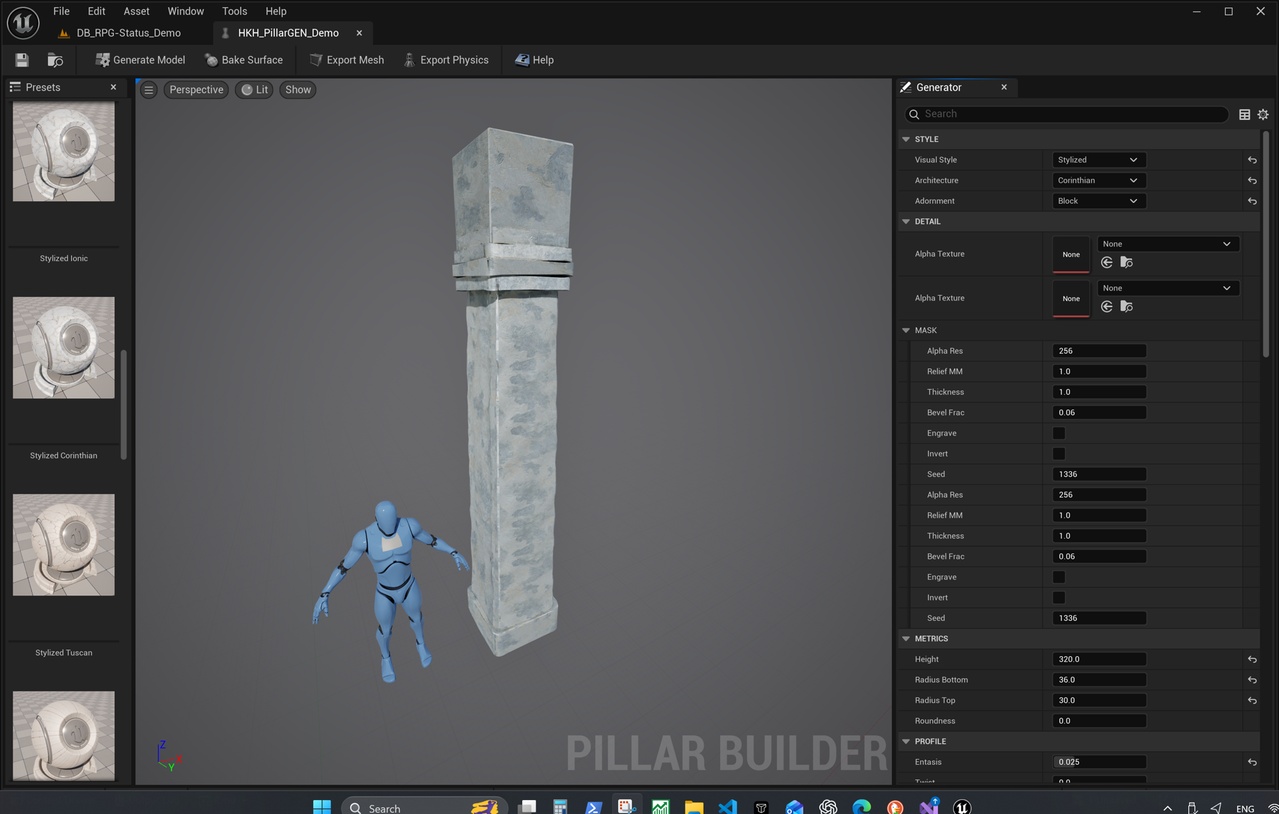Toggle the property matrix table view icon
1279x814 pixels.
pos(1244,115)
